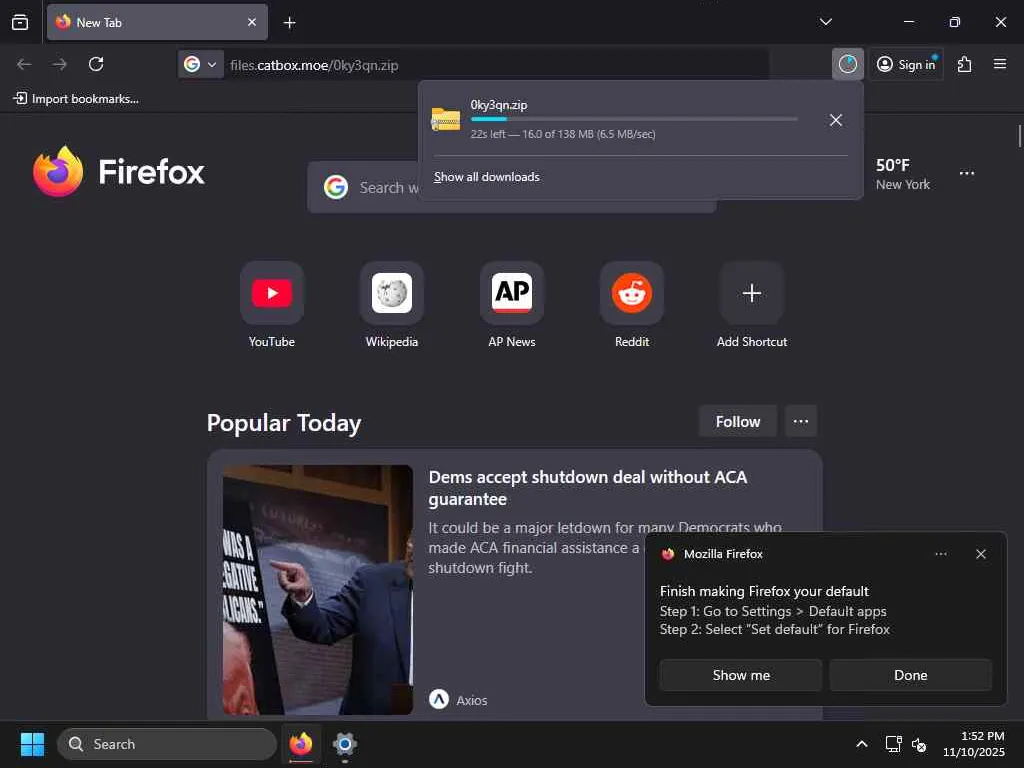
Task: Open the Google search engine dropdown in address bar
Action: pyautogui.click(x=201, y=65)
